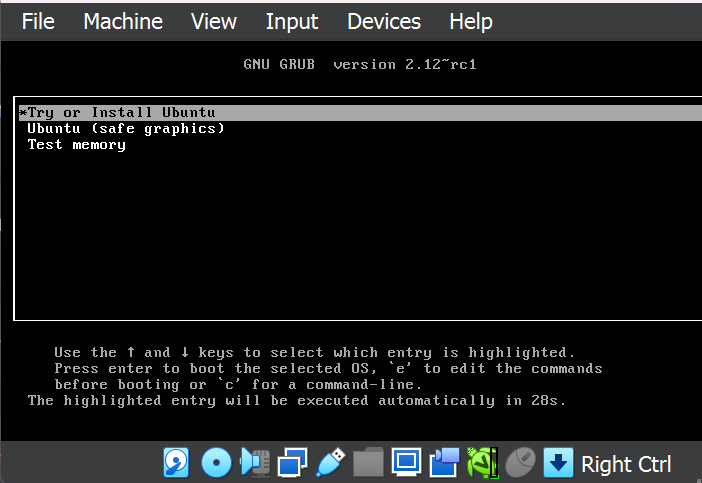Open the Machine menu
This screenshot has height=483, width=702.
pos(123,21)
